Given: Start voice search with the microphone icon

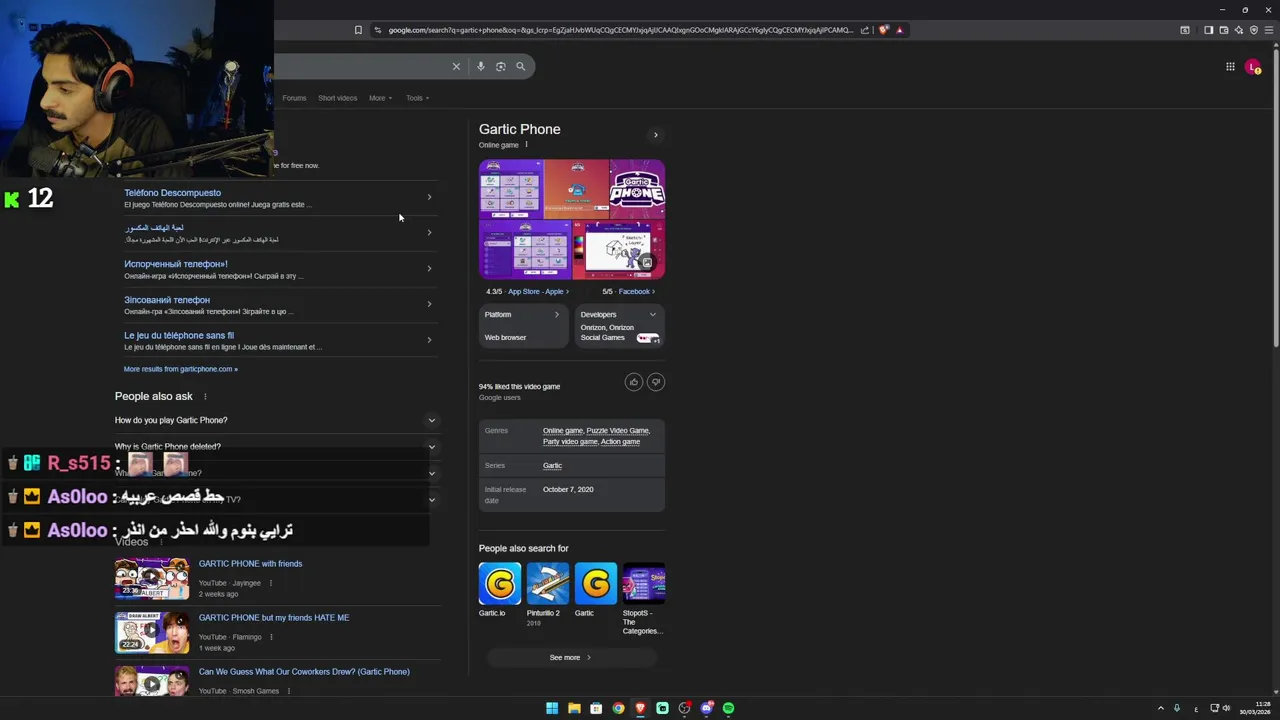Looking at the screenshot, I should click(481, 66).
